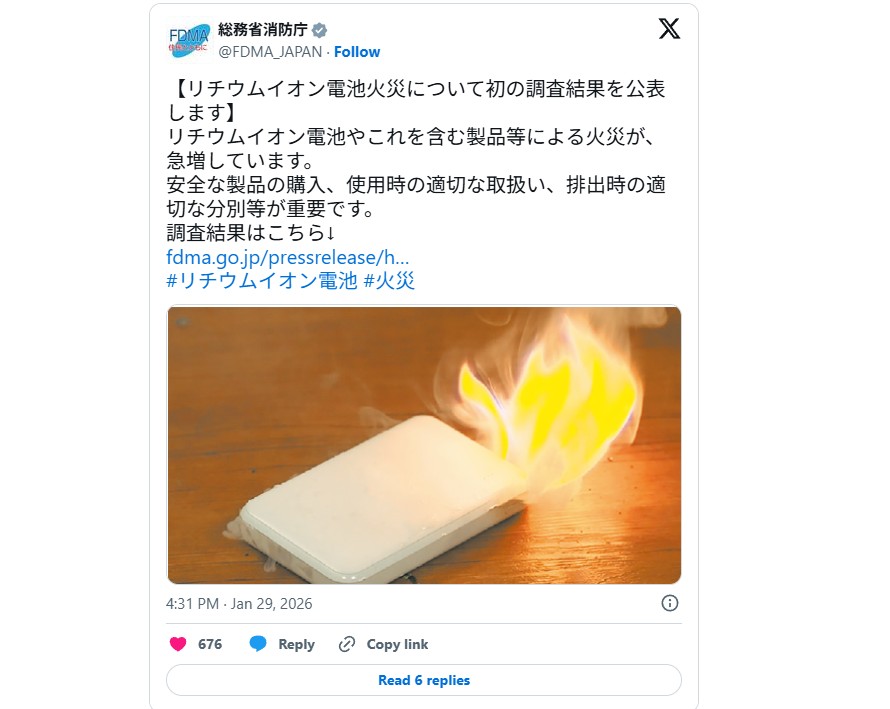Click the Reply text label
The image size is (890, 709).
tap(296, 644)
